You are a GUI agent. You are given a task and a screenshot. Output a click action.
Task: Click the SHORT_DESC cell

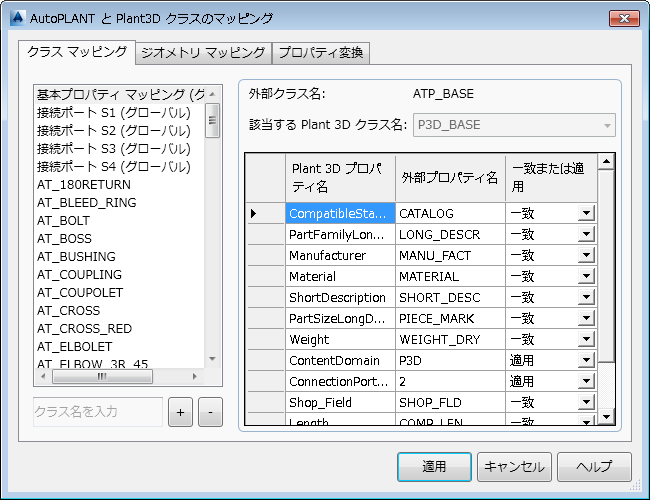click(x=451, y=298)
